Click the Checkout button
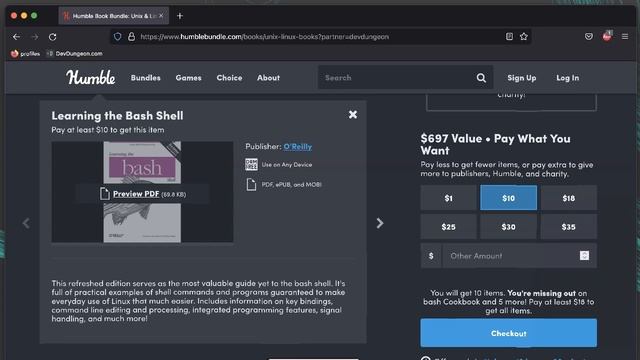 pos(509,333)
